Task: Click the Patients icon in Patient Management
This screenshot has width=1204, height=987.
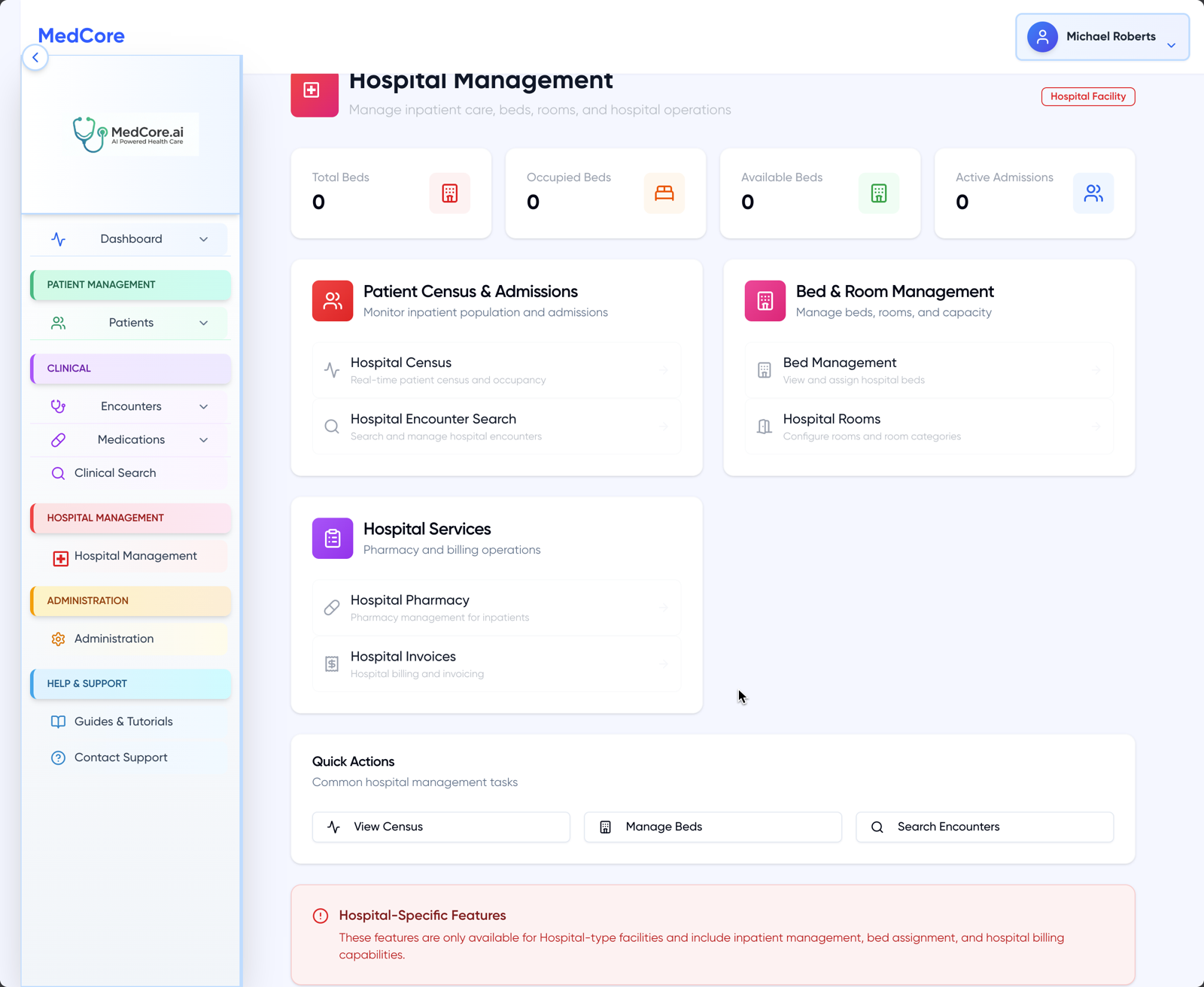Action: 59,323
